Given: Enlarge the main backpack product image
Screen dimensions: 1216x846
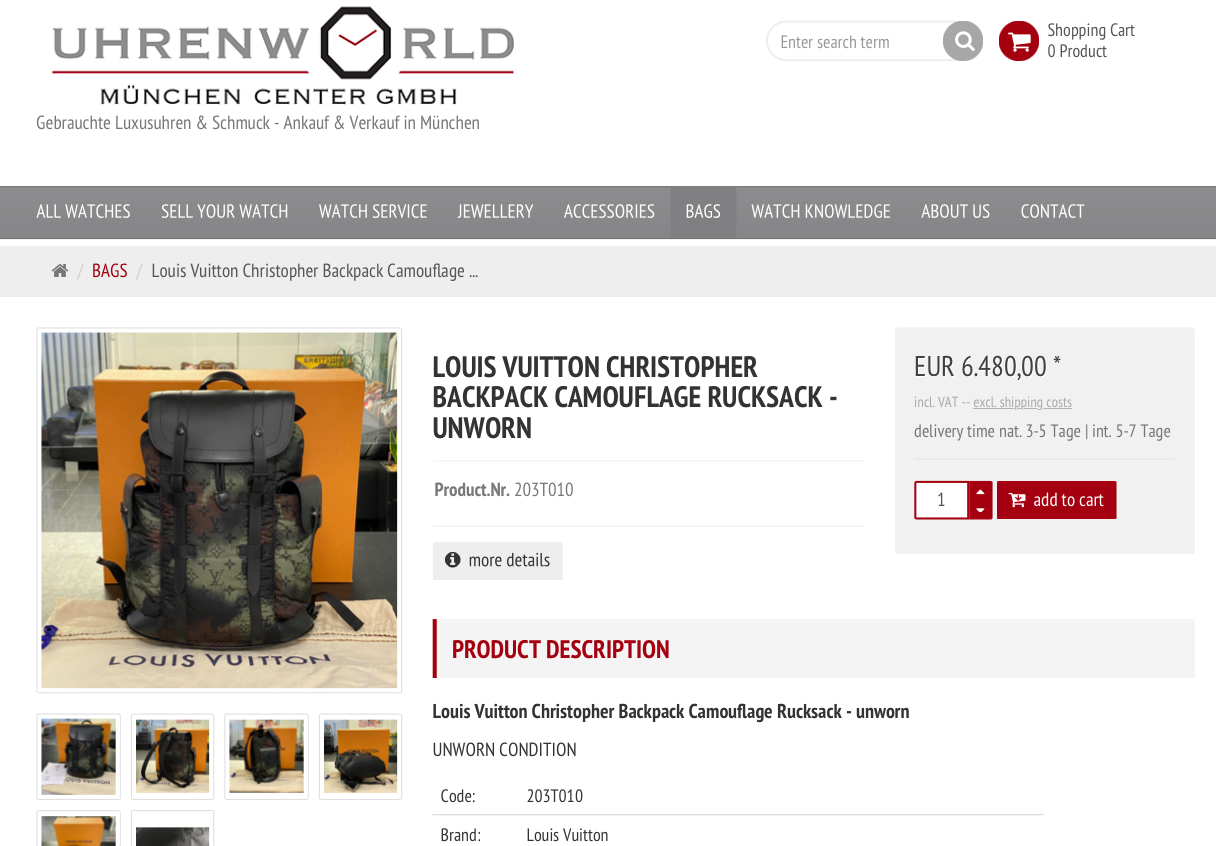Looking at the screenshot, I should tap(219, 510).
